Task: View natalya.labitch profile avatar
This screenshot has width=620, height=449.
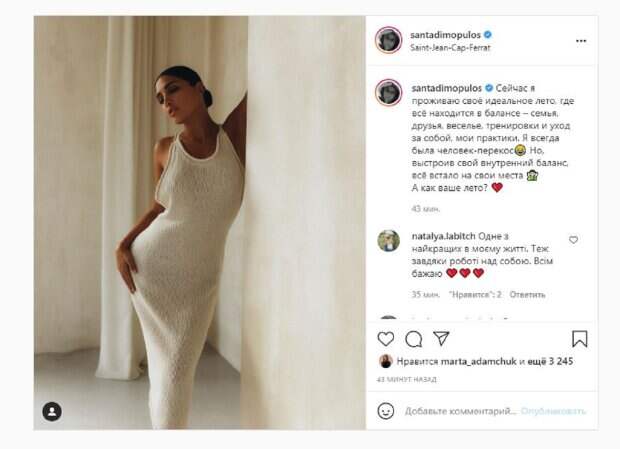Action: click(388, 240)
